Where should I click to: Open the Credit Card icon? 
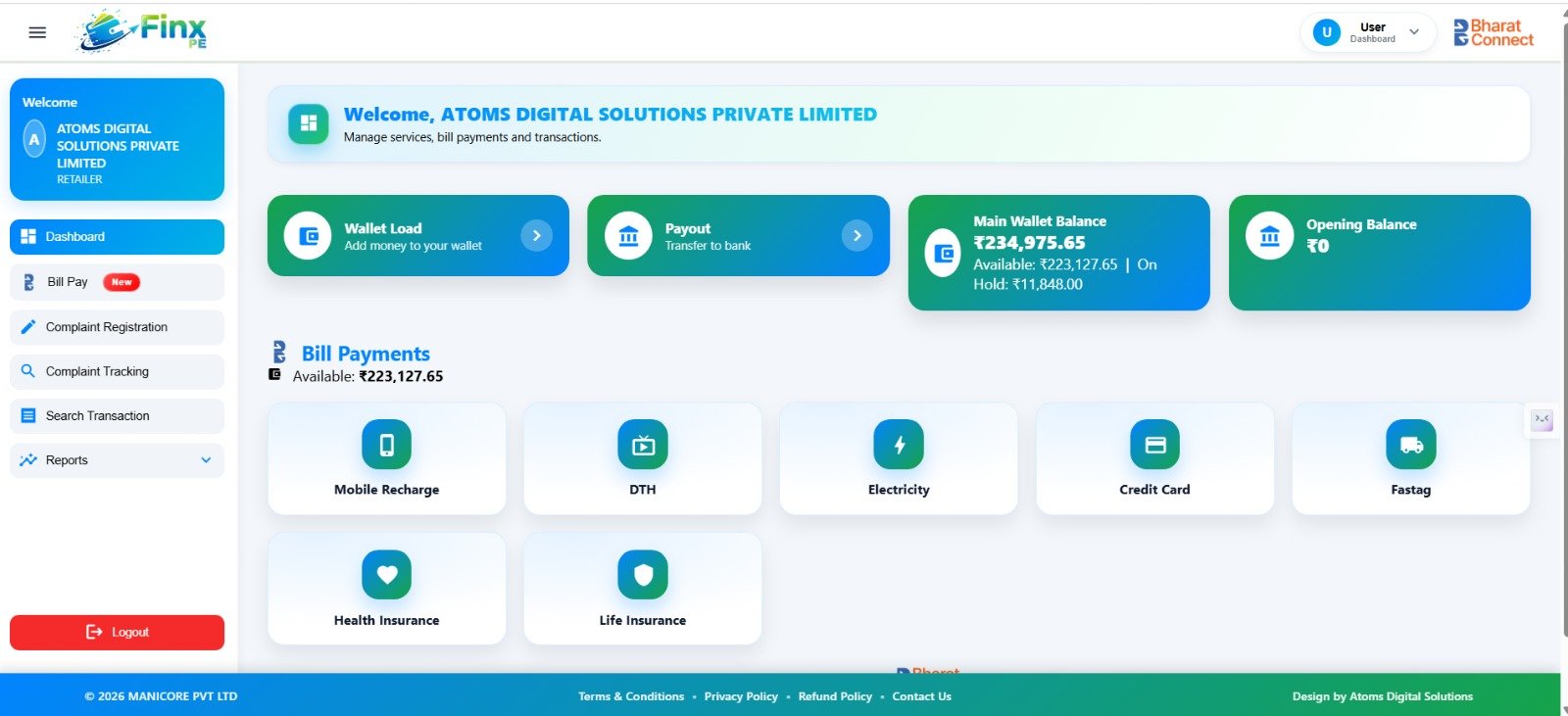click(x=1155, y=445)
